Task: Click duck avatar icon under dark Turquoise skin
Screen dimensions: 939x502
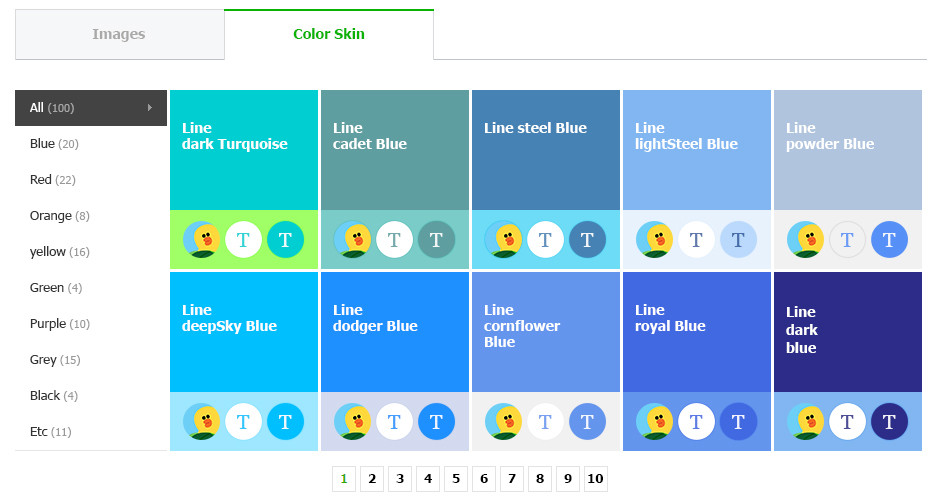Action: (x=202, y=240)
